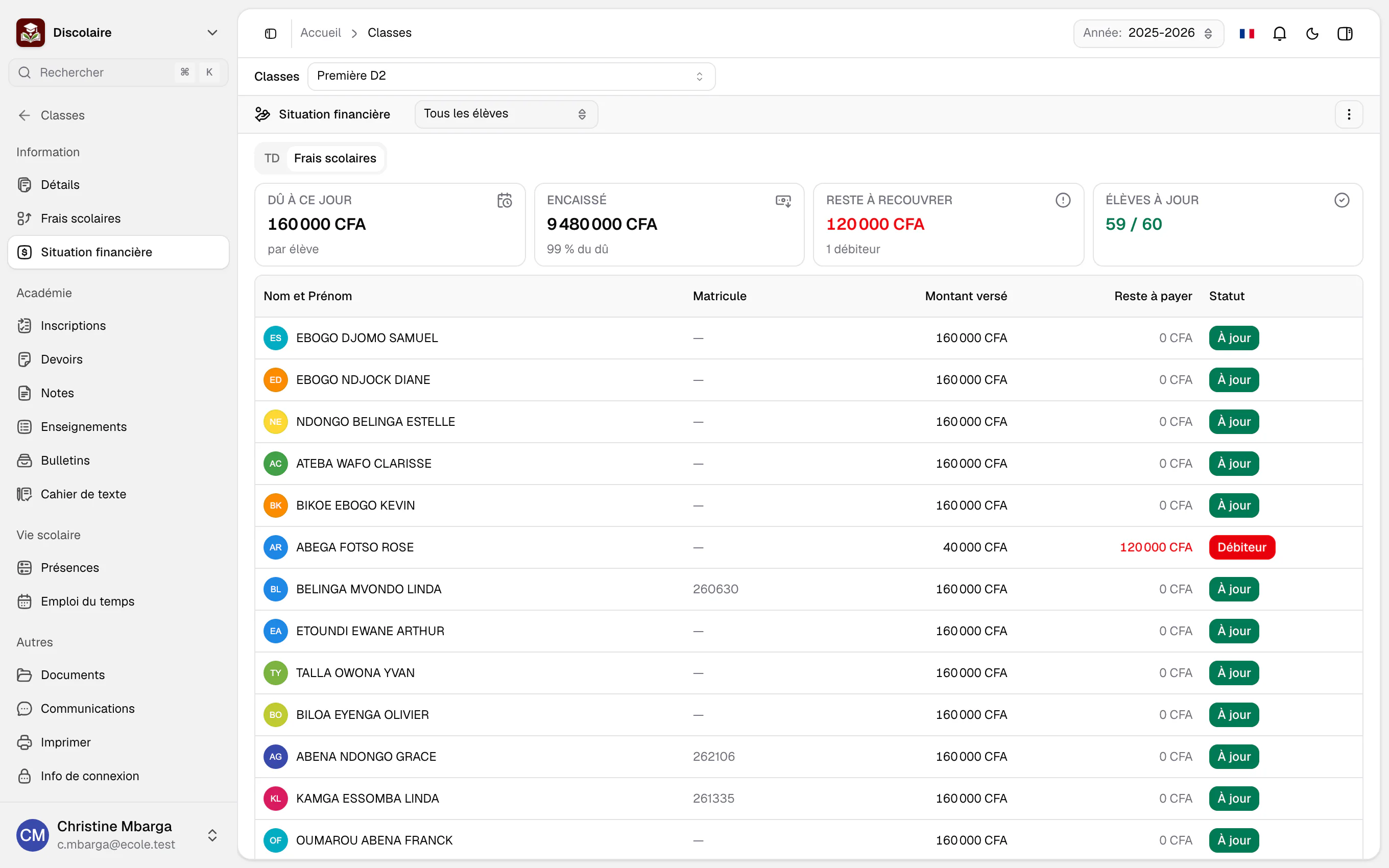The height and width of the screenshot is (868, 1389).
Task: Toggle the right side panel icon
Action: click(x=1345, y=33)
